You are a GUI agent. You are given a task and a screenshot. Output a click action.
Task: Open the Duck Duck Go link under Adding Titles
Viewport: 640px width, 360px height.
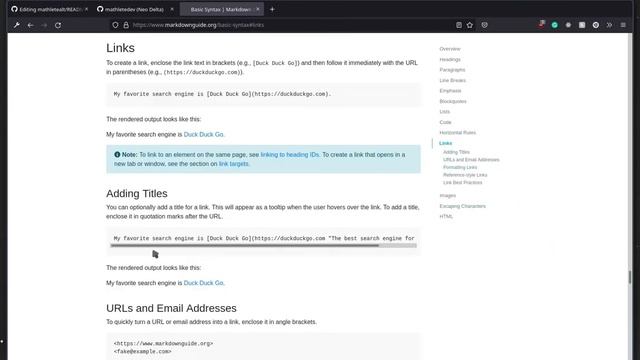tap(203, 283)
